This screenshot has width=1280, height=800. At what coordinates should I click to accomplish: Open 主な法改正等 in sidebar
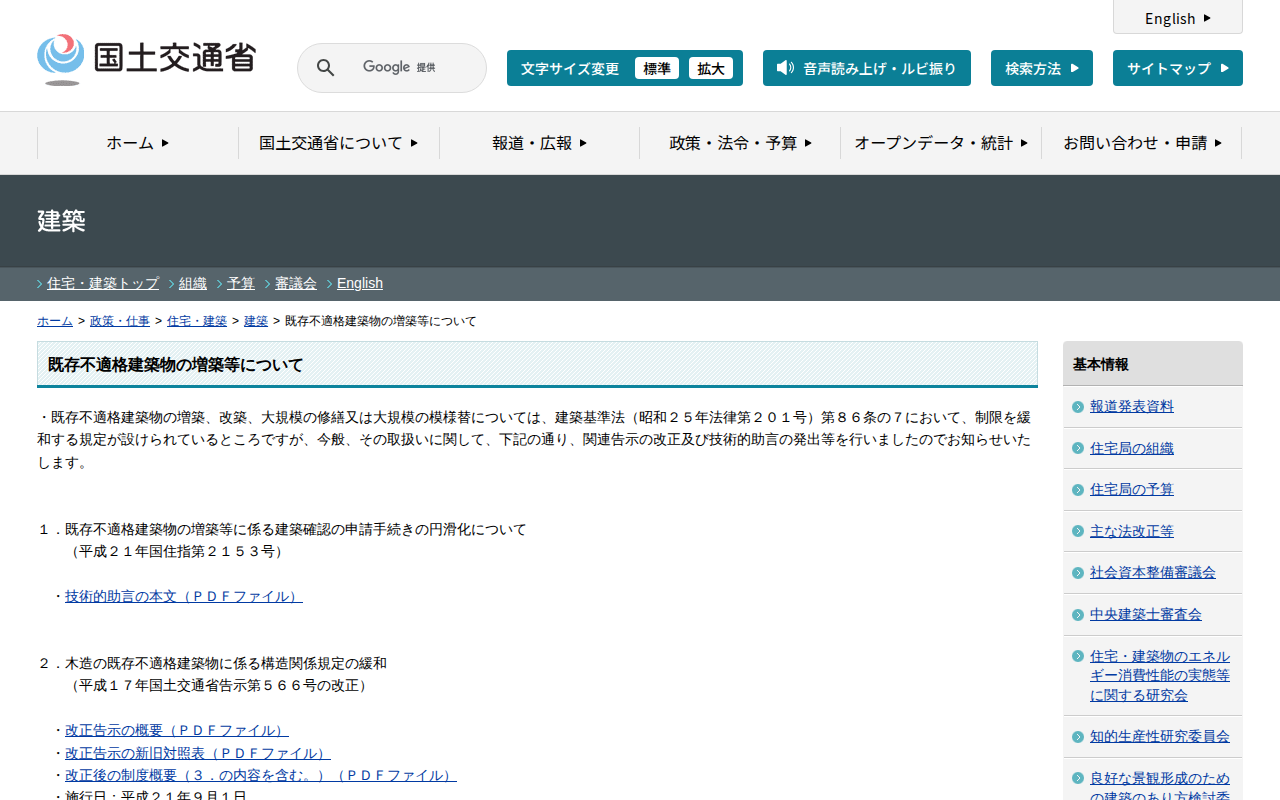1132,532
